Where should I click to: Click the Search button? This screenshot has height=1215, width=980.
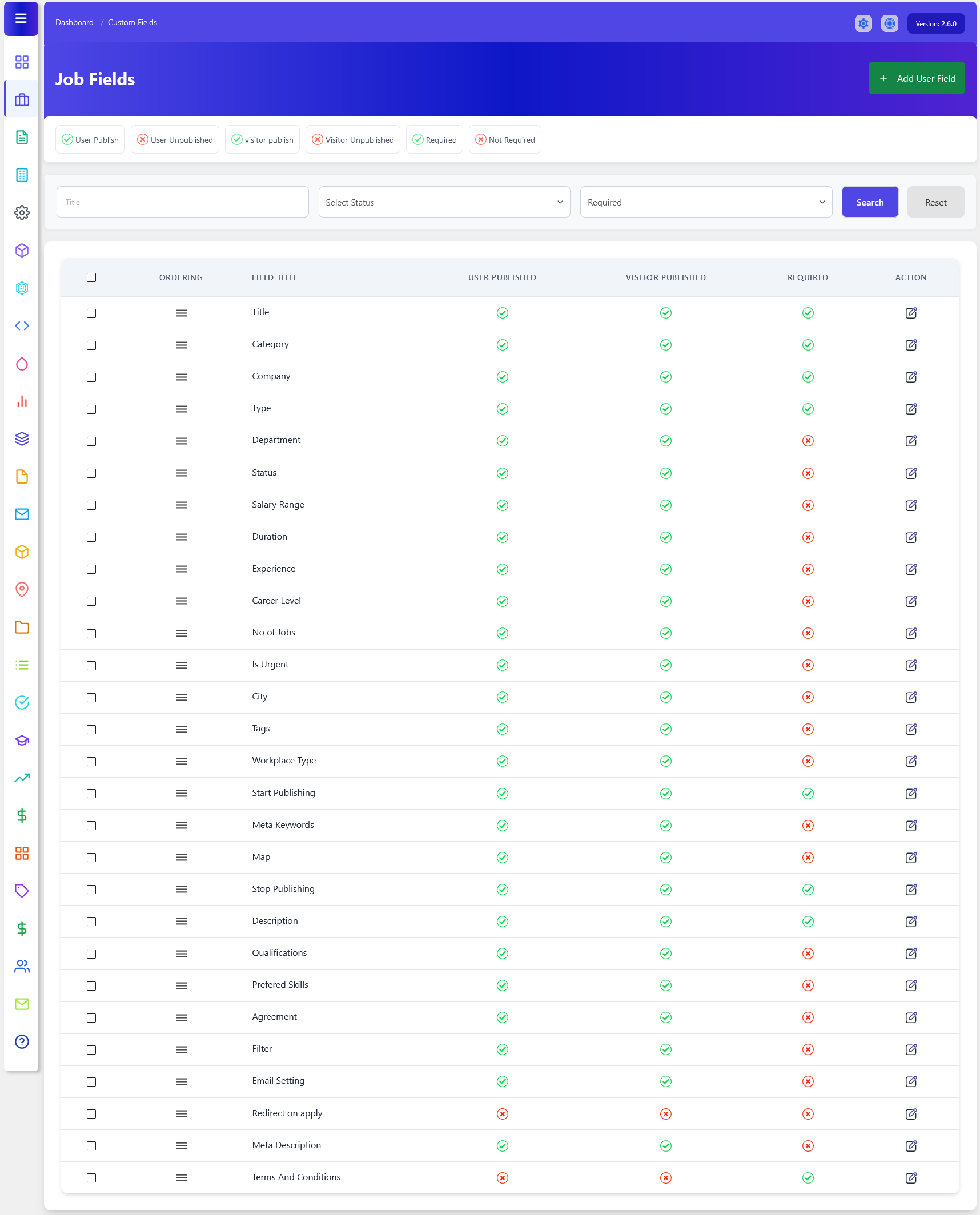point(870,202)
